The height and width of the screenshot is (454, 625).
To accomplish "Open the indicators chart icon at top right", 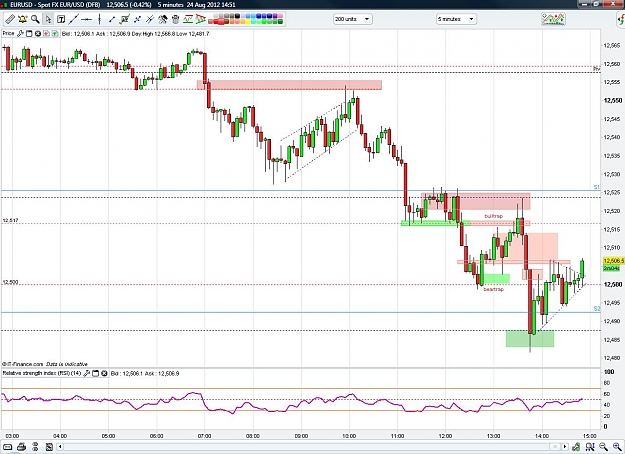I will coord(553,19).
